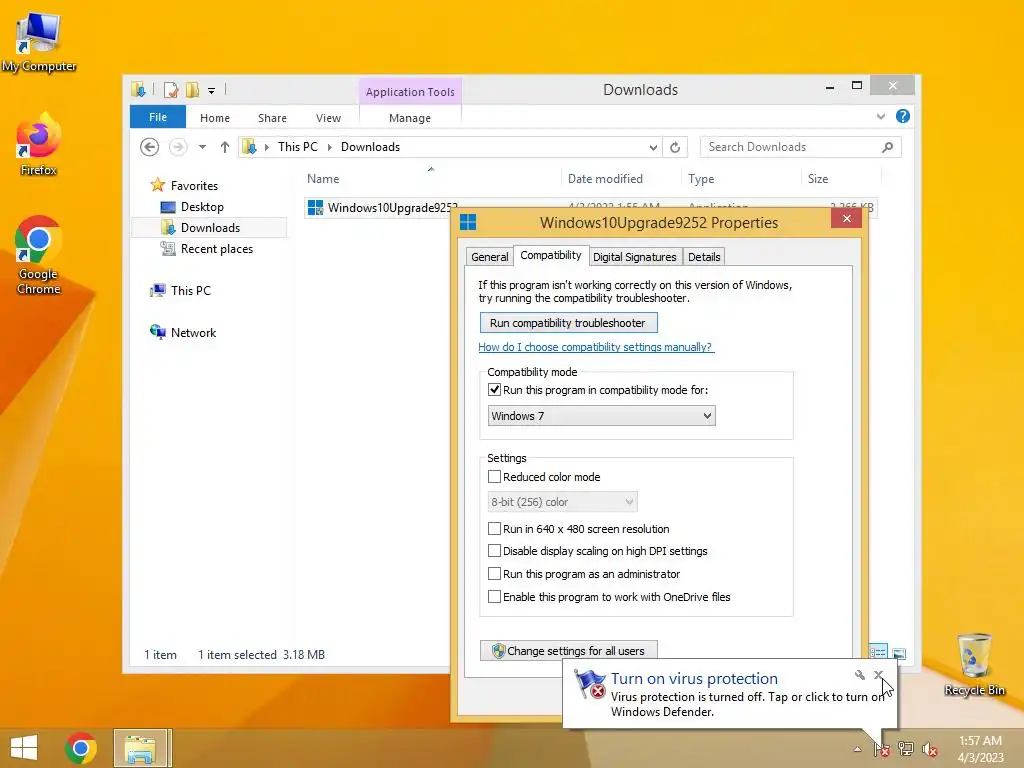Launch Firefox from the desktop
This screenshot has width=1024, height=768.
(x=39, y=144)
